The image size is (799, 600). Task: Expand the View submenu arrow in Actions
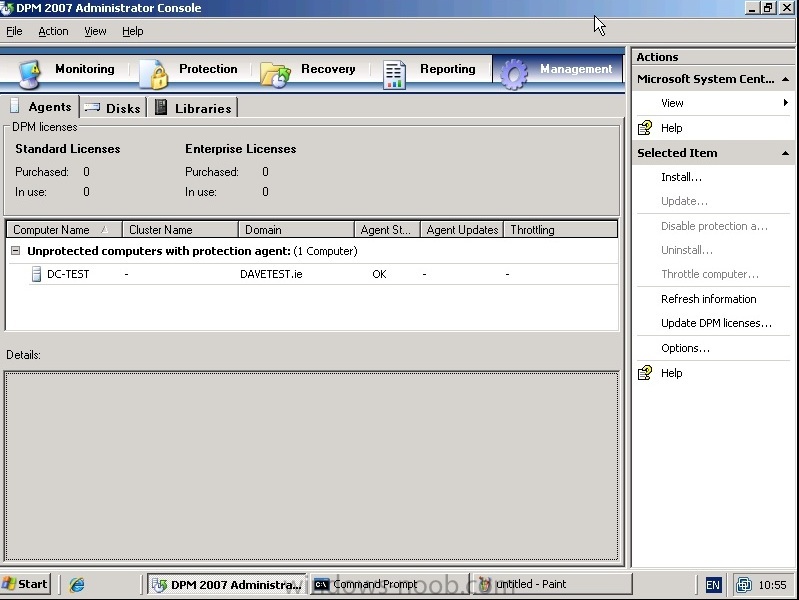786,102
